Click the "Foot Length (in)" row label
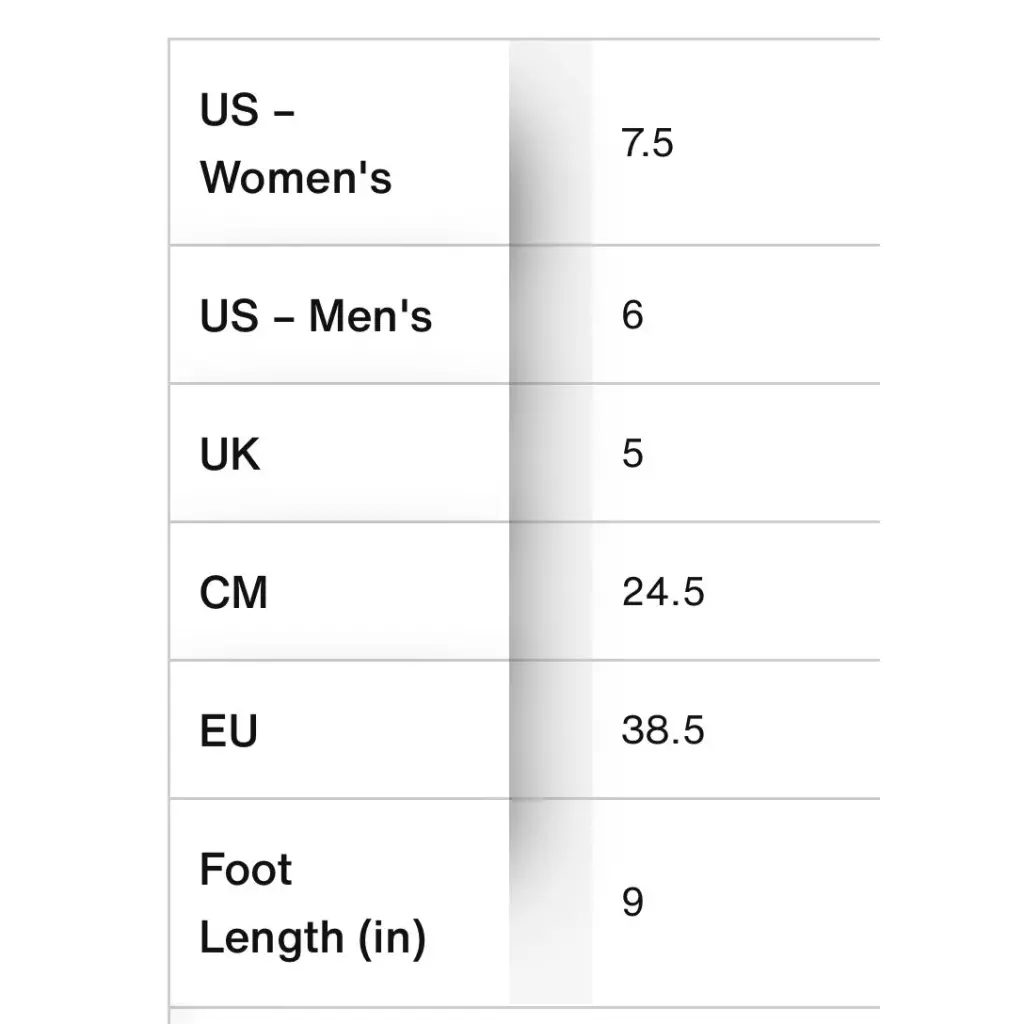Viewport: 1024px width, 1024px height. tap(312, 903)
